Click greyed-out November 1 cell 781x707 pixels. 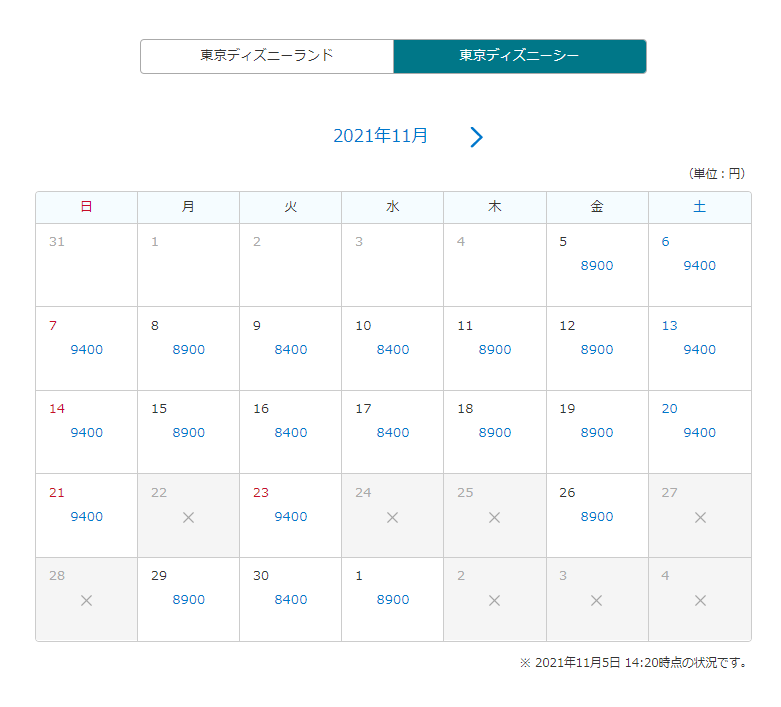(x=189, y=265)
